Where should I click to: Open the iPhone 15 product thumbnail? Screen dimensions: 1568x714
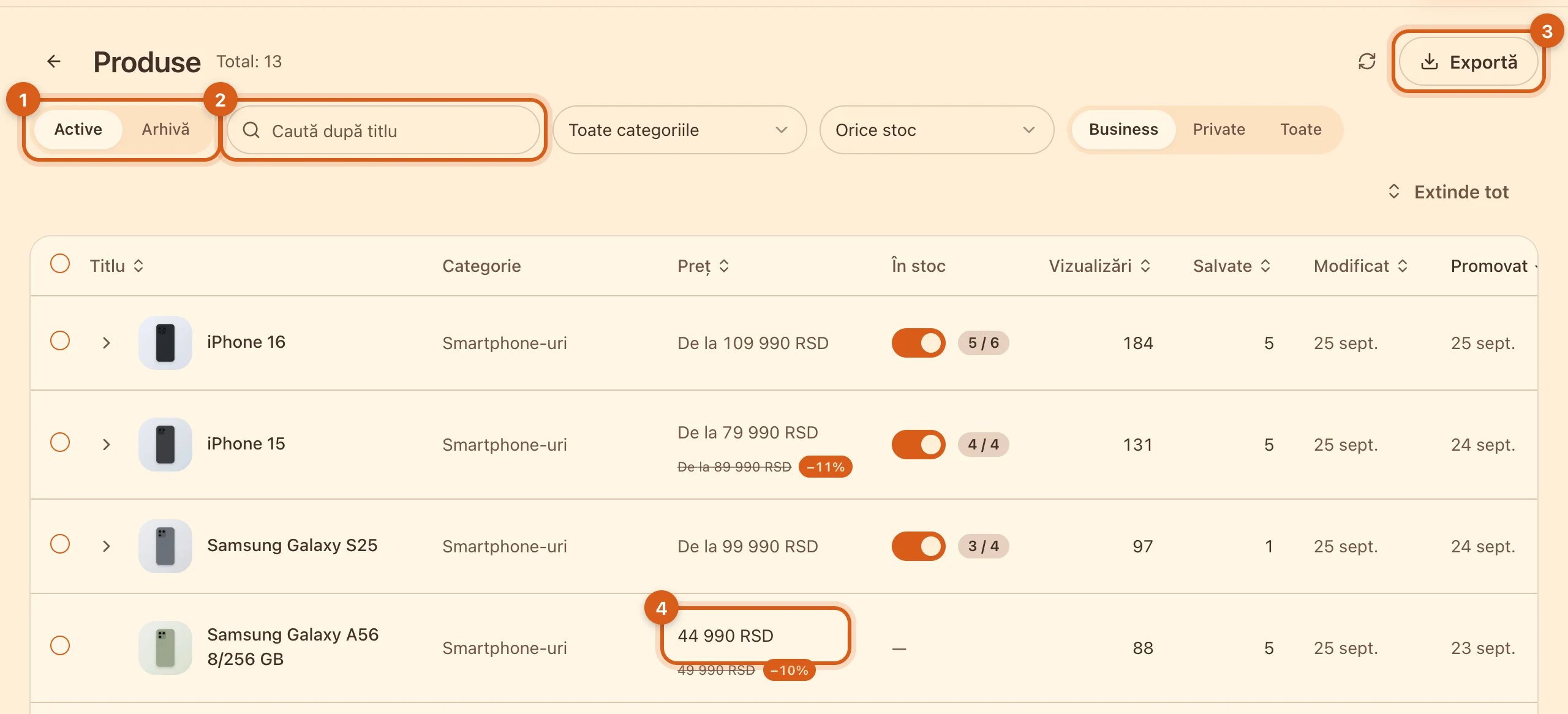165,445
